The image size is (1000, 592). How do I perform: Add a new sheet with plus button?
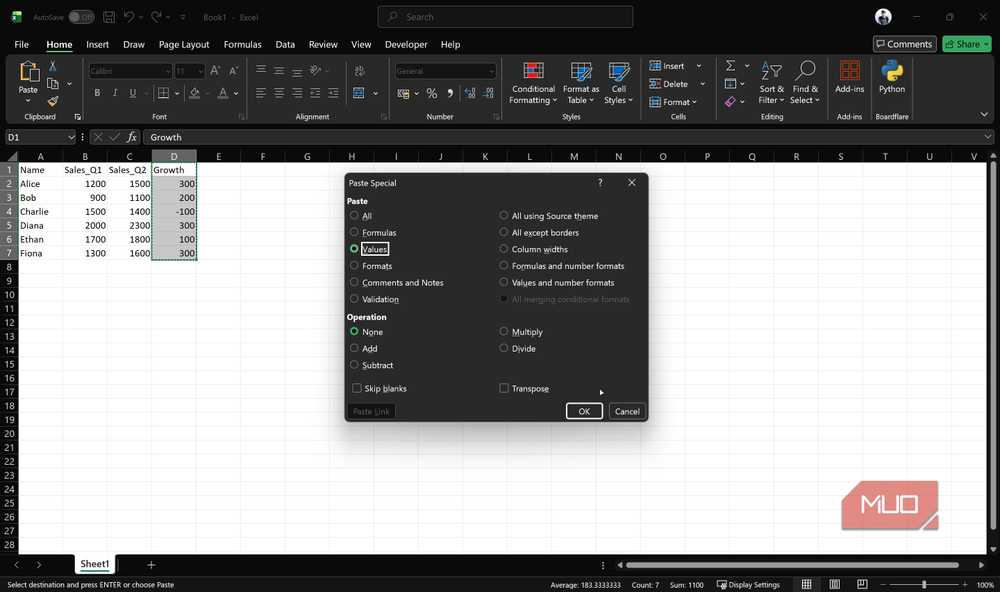151,565
